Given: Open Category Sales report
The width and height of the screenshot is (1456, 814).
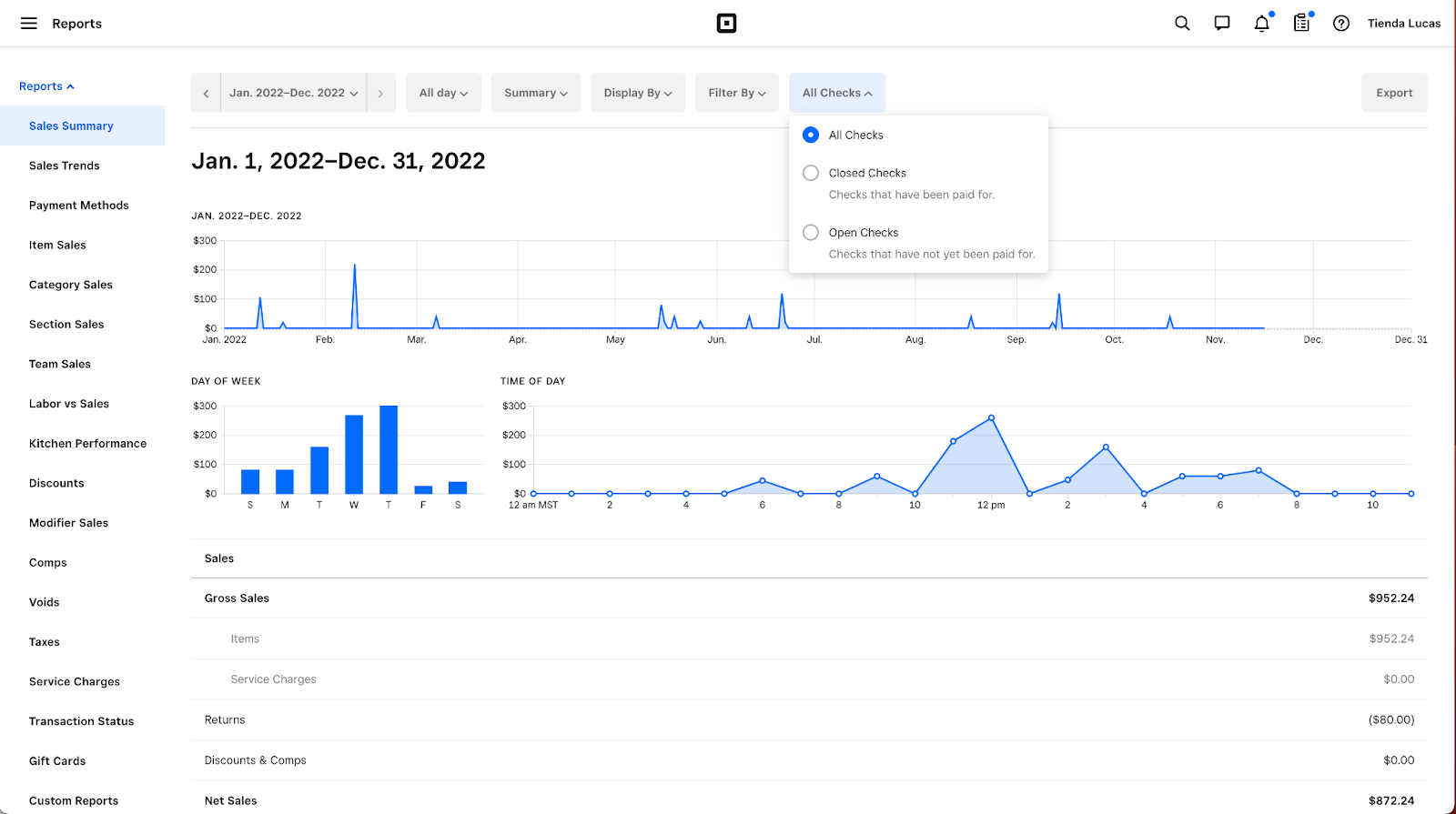Looking at the screenshot, I should (71, 285).
